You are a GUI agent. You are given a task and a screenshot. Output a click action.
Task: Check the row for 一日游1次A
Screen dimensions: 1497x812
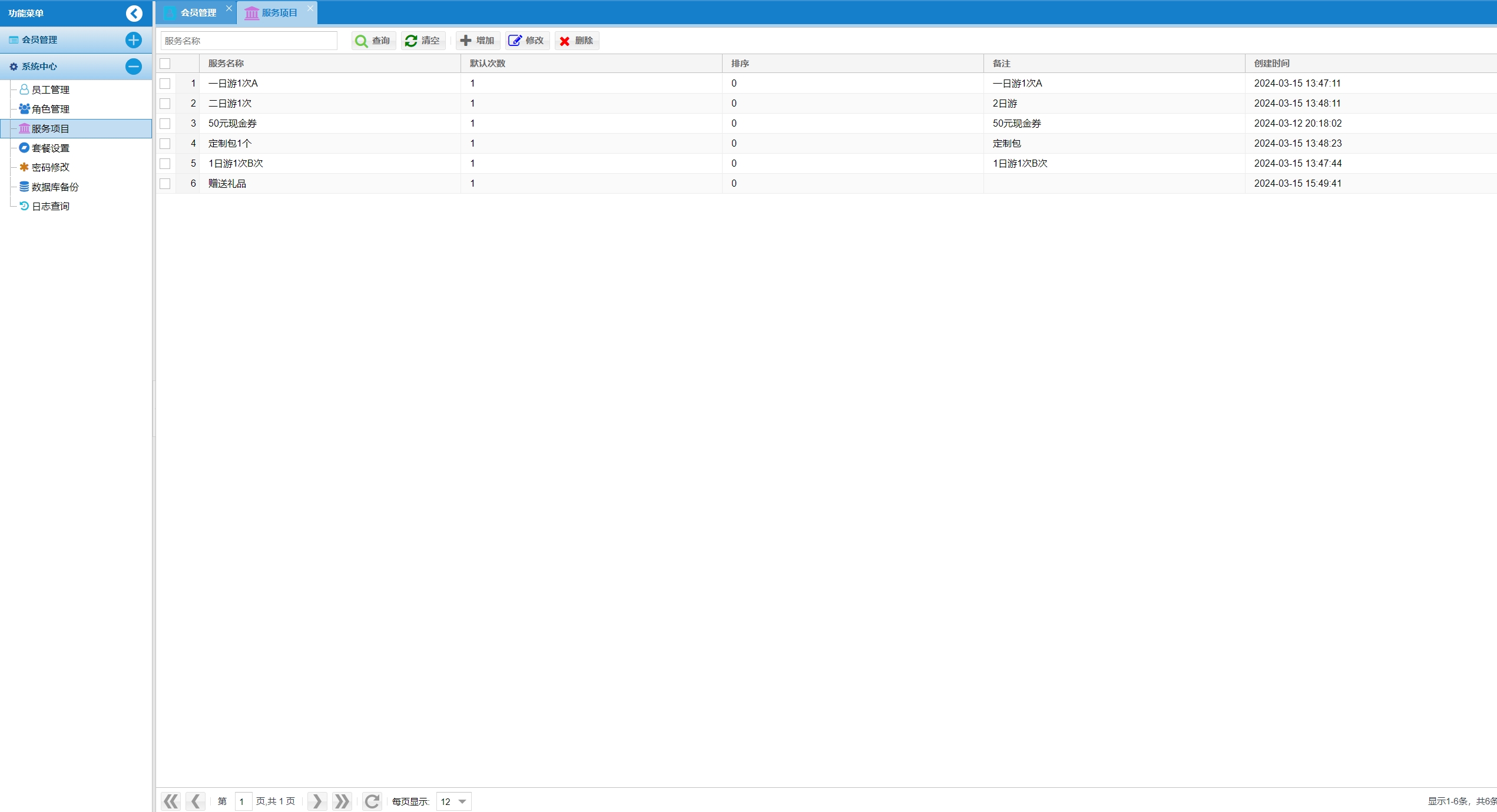click(165, 84)
